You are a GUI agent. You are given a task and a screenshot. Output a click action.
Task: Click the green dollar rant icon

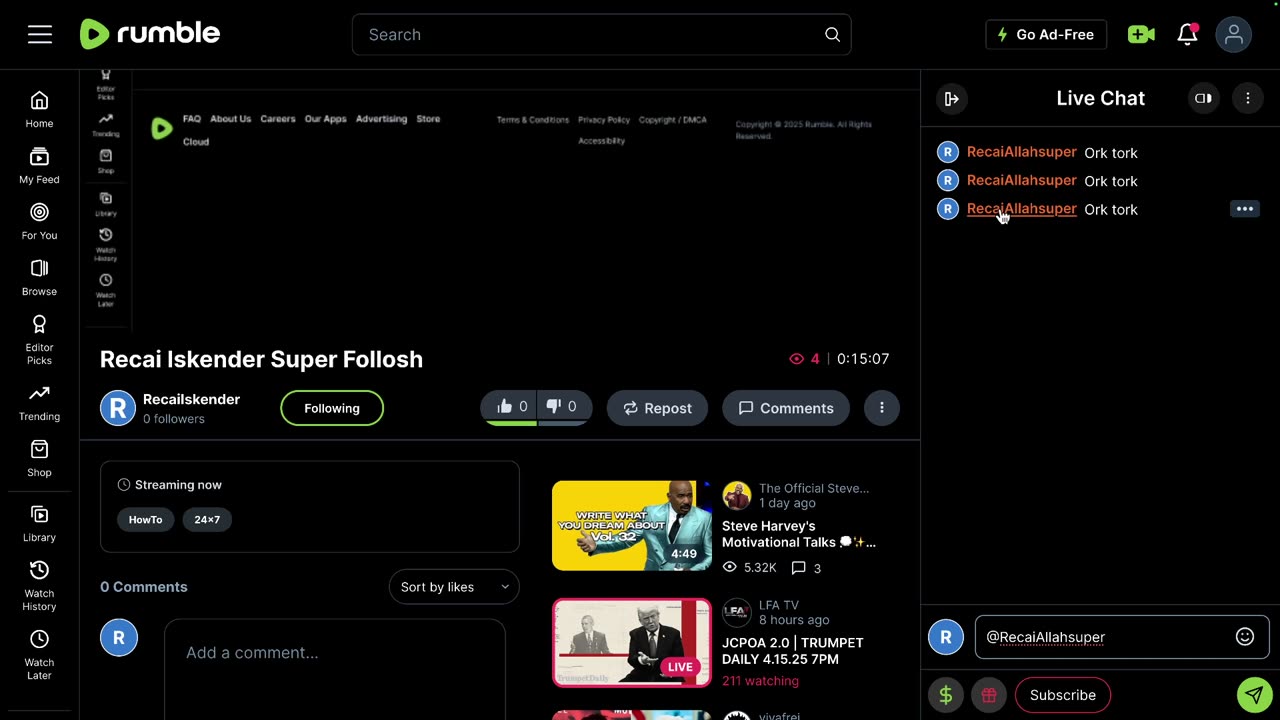coord(946,695)
